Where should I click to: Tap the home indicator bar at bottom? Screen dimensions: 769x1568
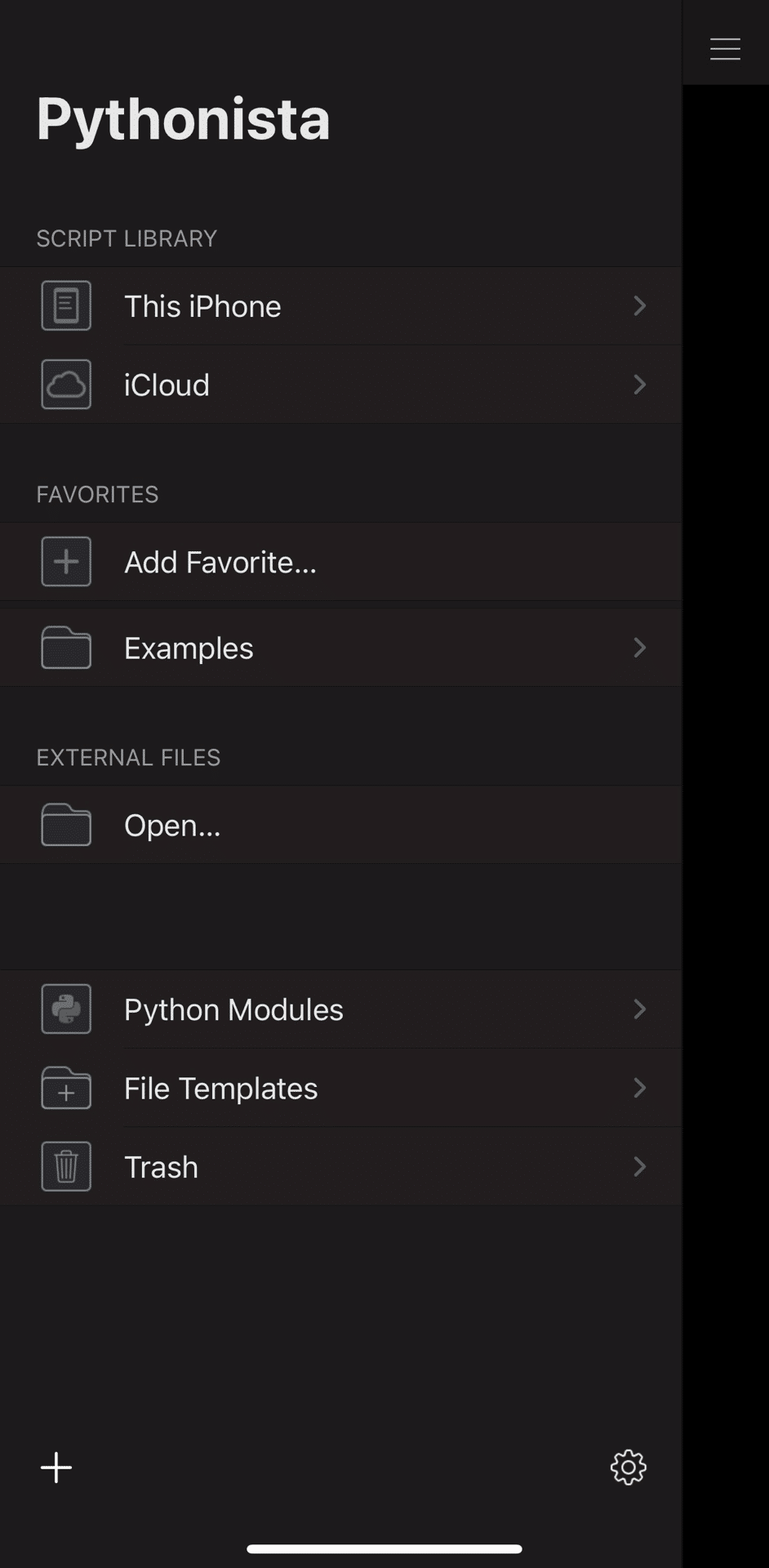(x=384, y=1548)
